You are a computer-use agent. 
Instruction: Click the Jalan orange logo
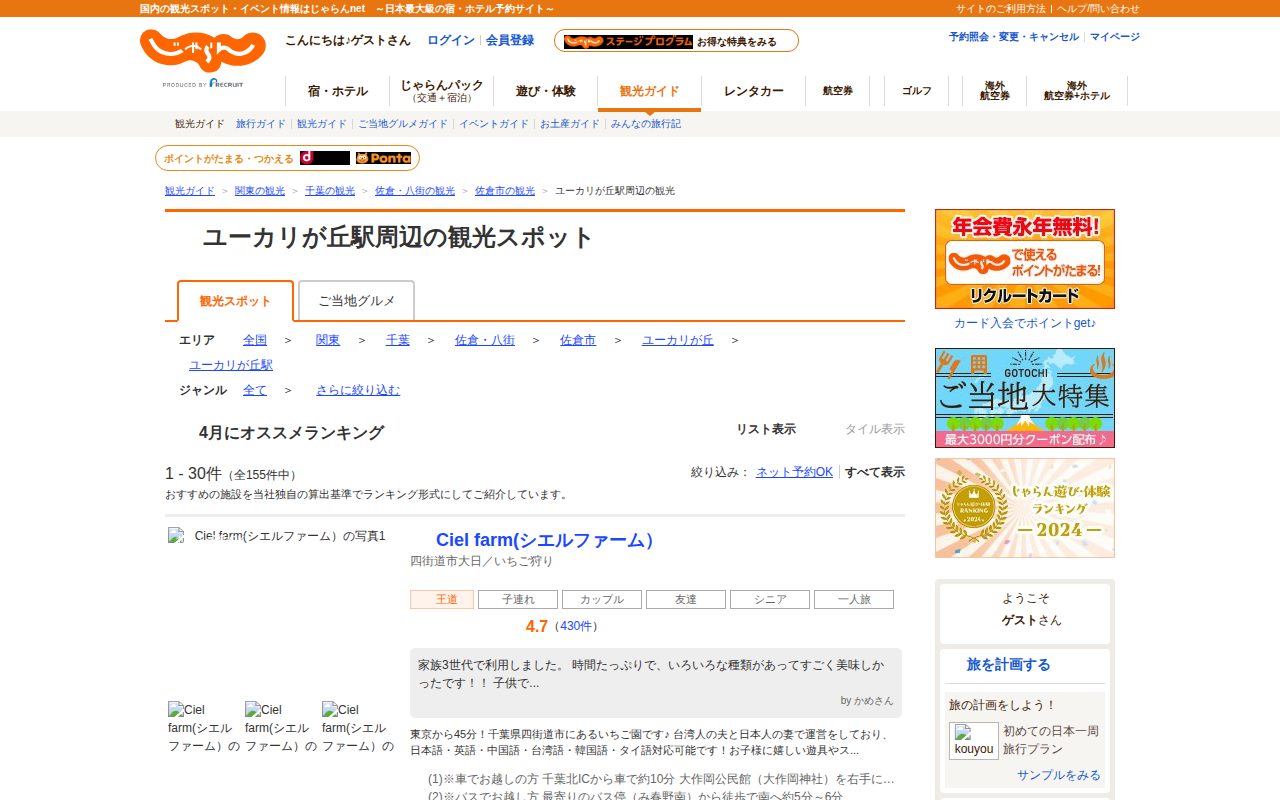click(x=203, y=52)
